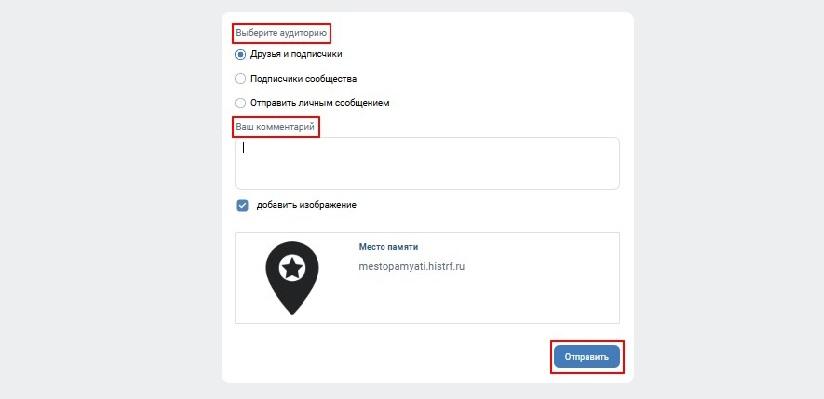Click the Подписчики сообщества label text
Viewport: 824px width, 399px height.
click(304, 79)
